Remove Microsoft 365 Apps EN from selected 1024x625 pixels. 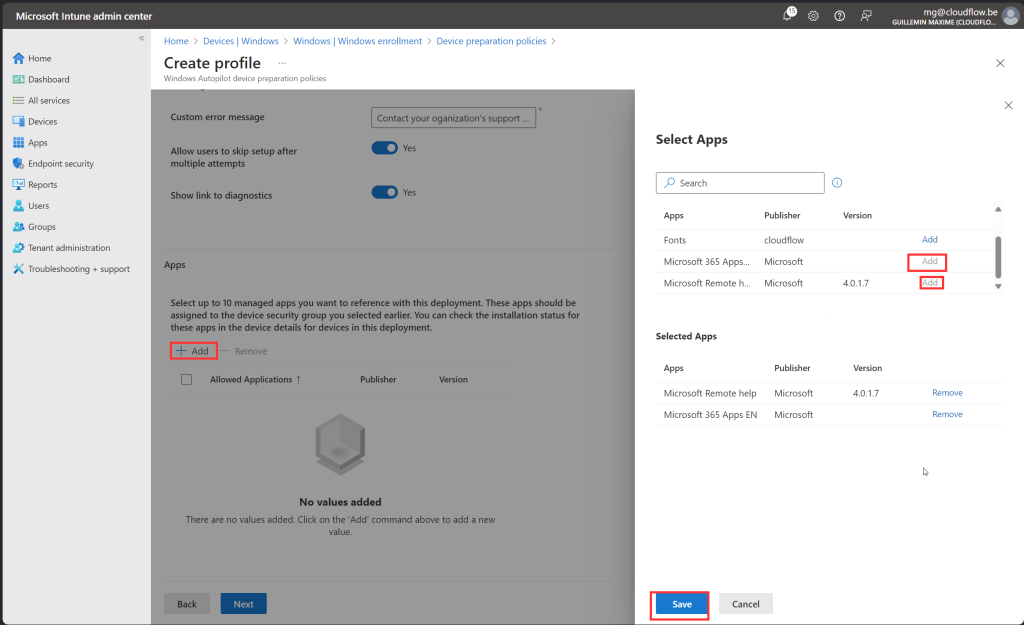[x=947, y=414]
